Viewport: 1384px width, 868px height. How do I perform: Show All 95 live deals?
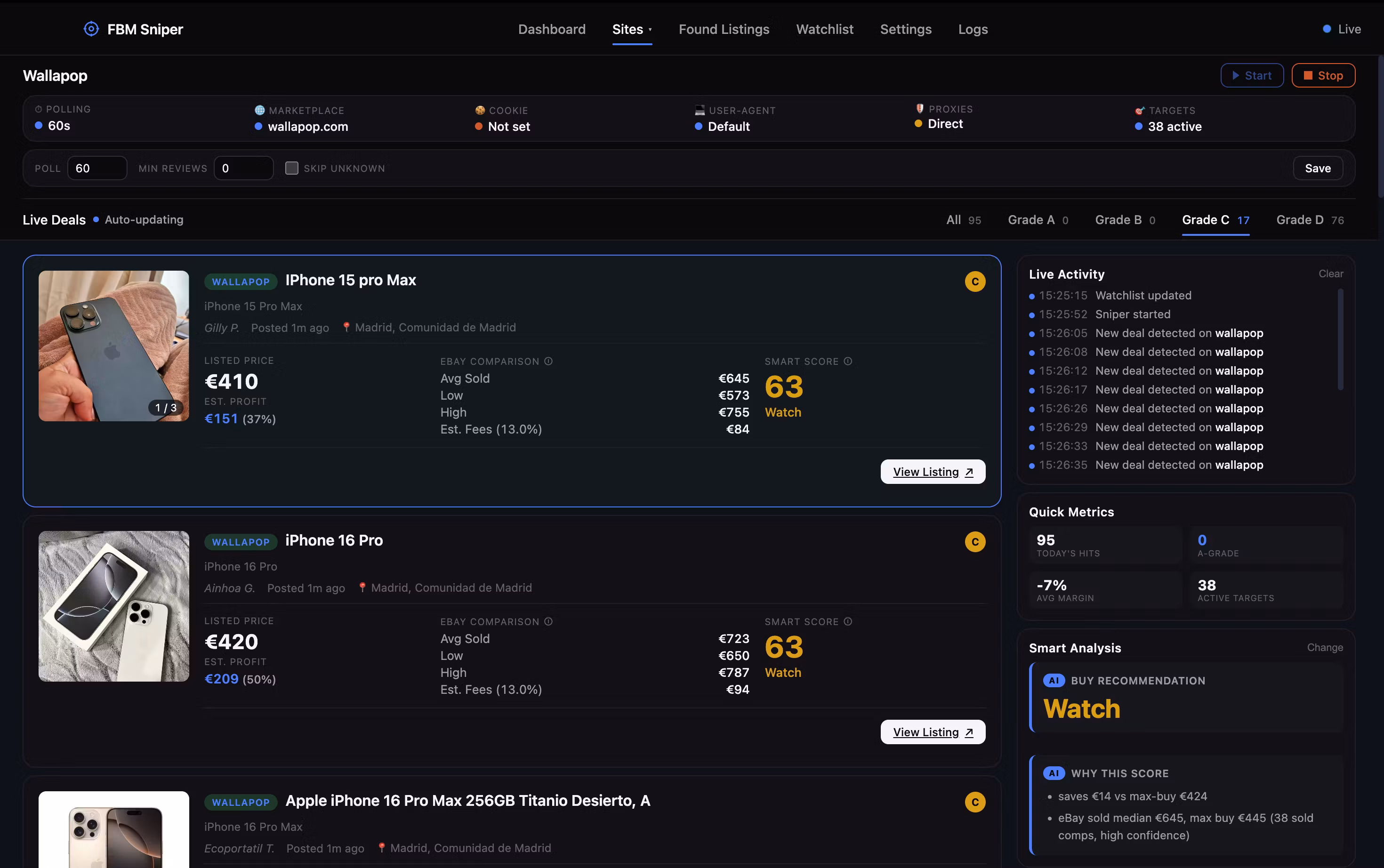pos(963,220)
